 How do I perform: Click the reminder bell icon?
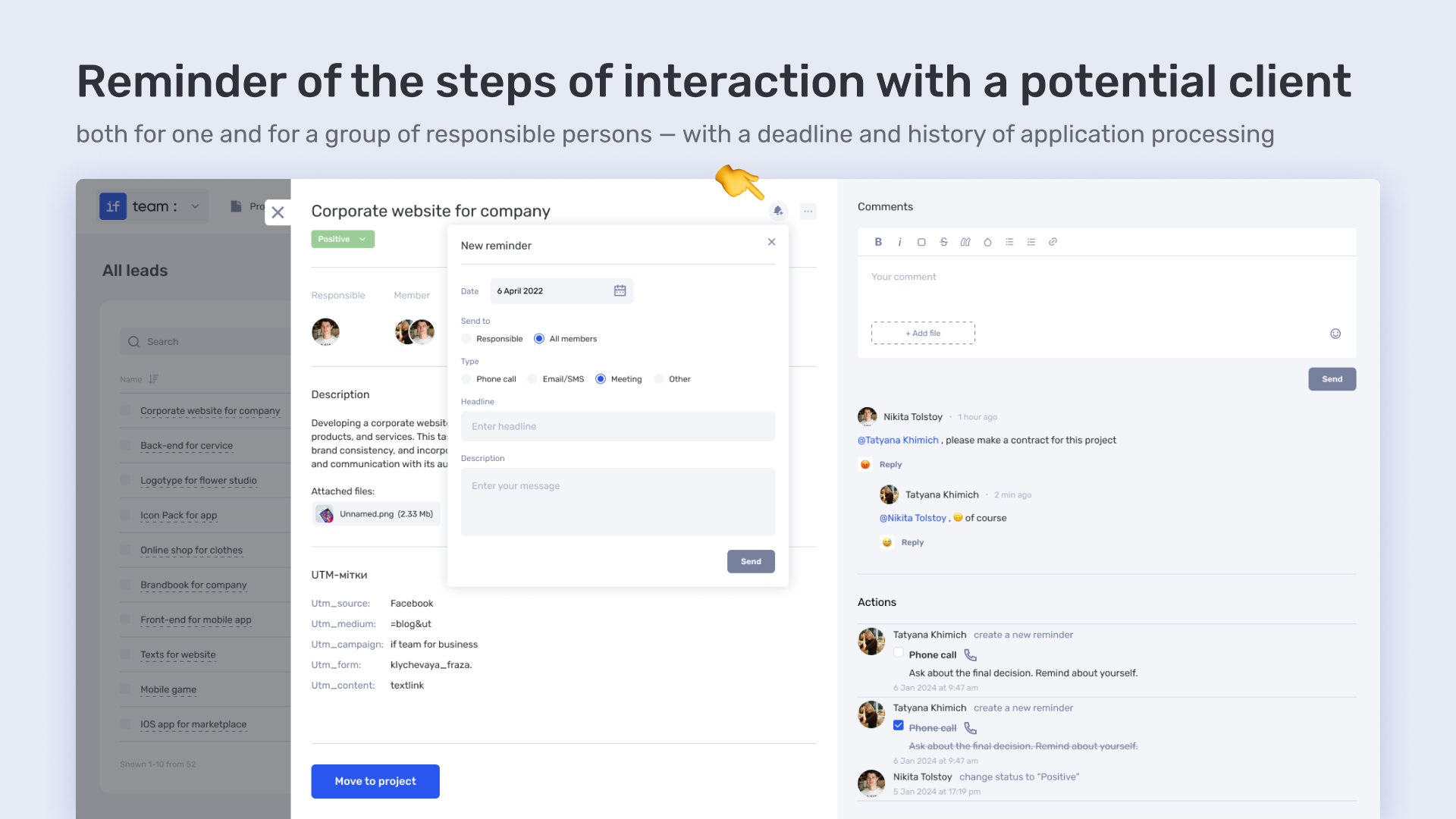tap(778, 211)
